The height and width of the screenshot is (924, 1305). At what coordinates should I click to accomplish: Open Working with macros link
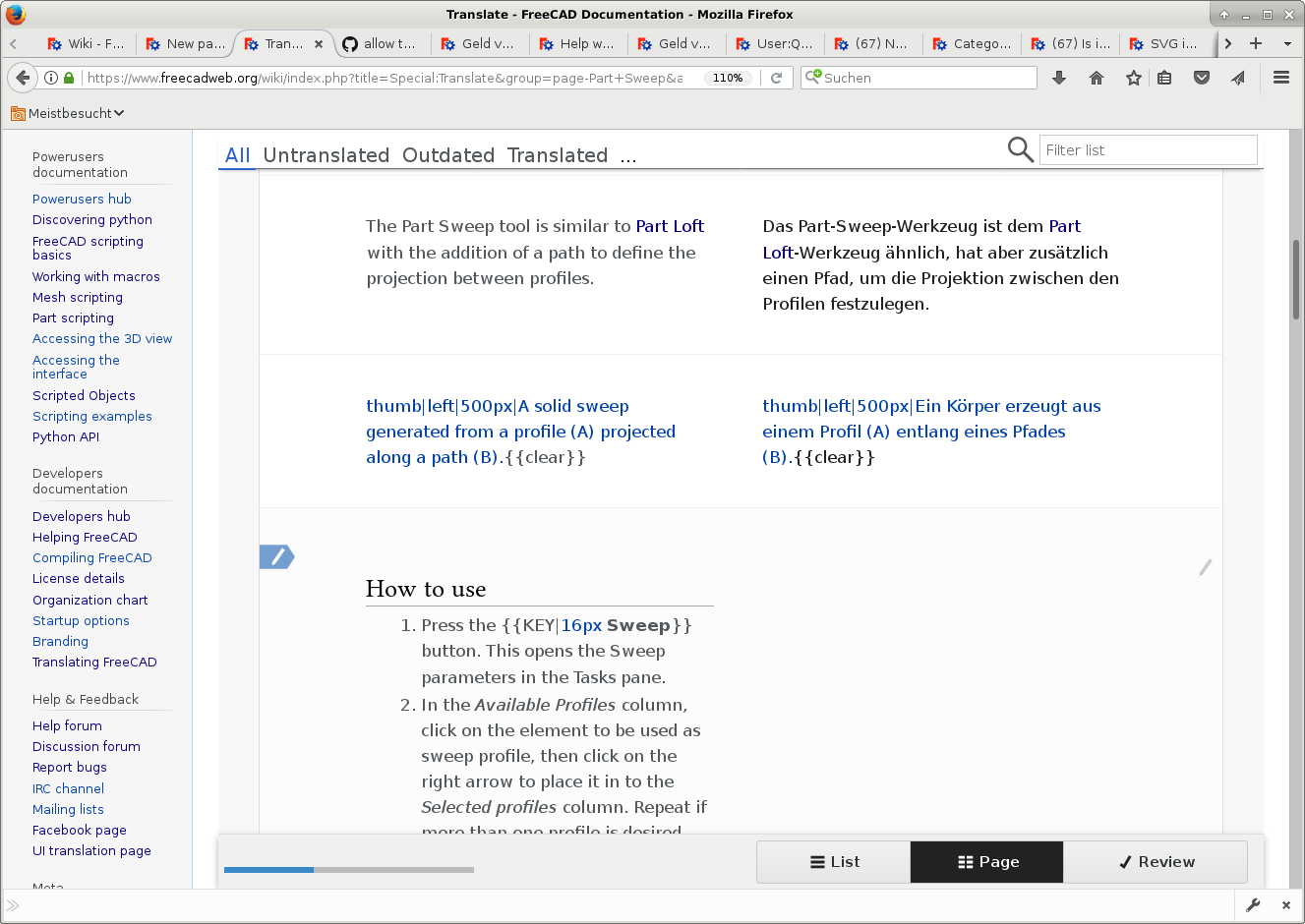click(x=96, y=276)
